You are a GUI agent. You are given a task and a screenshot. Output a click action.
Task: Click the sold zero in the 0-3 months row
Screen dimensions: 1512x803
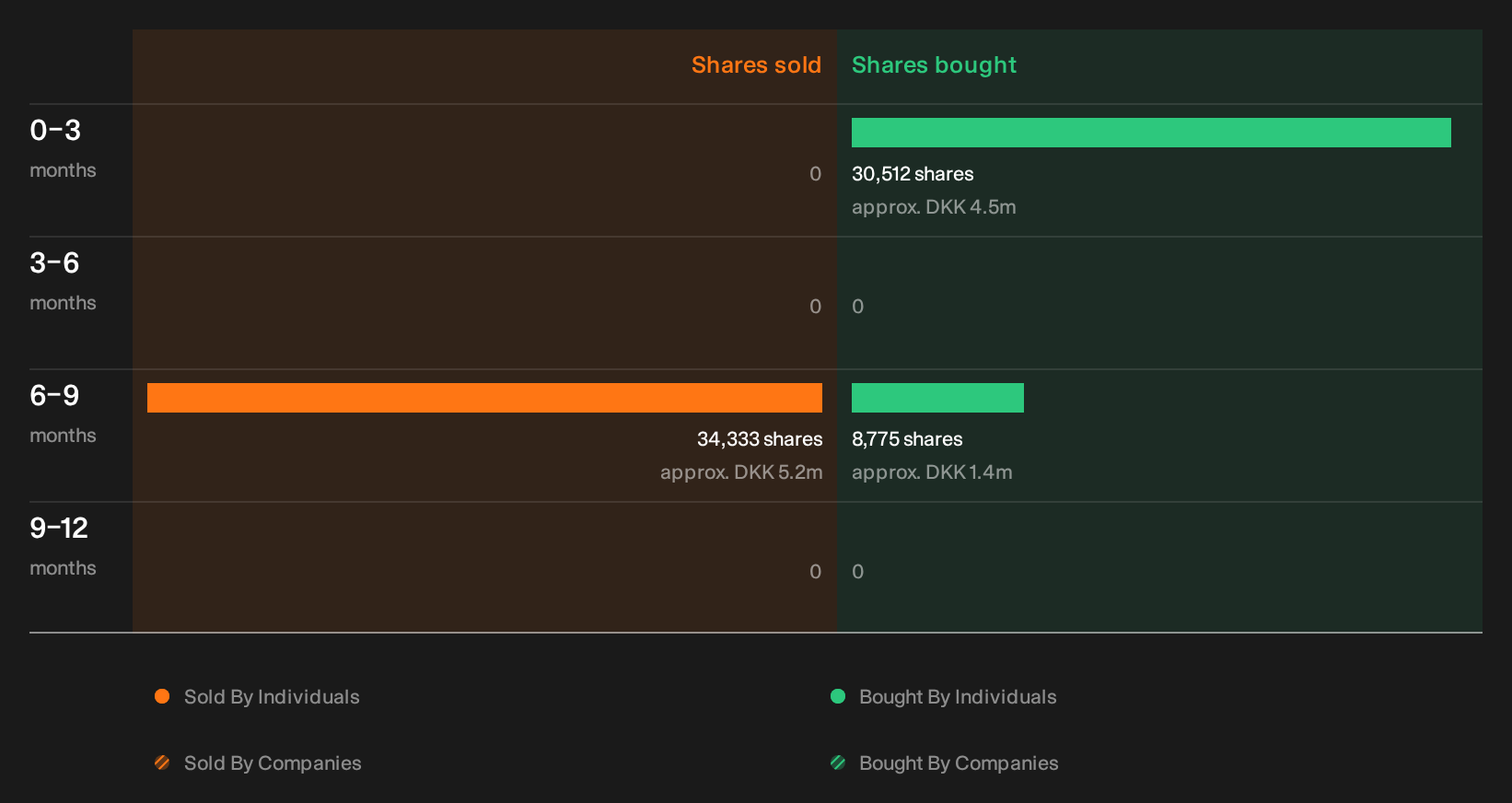(x=816, y=174)
